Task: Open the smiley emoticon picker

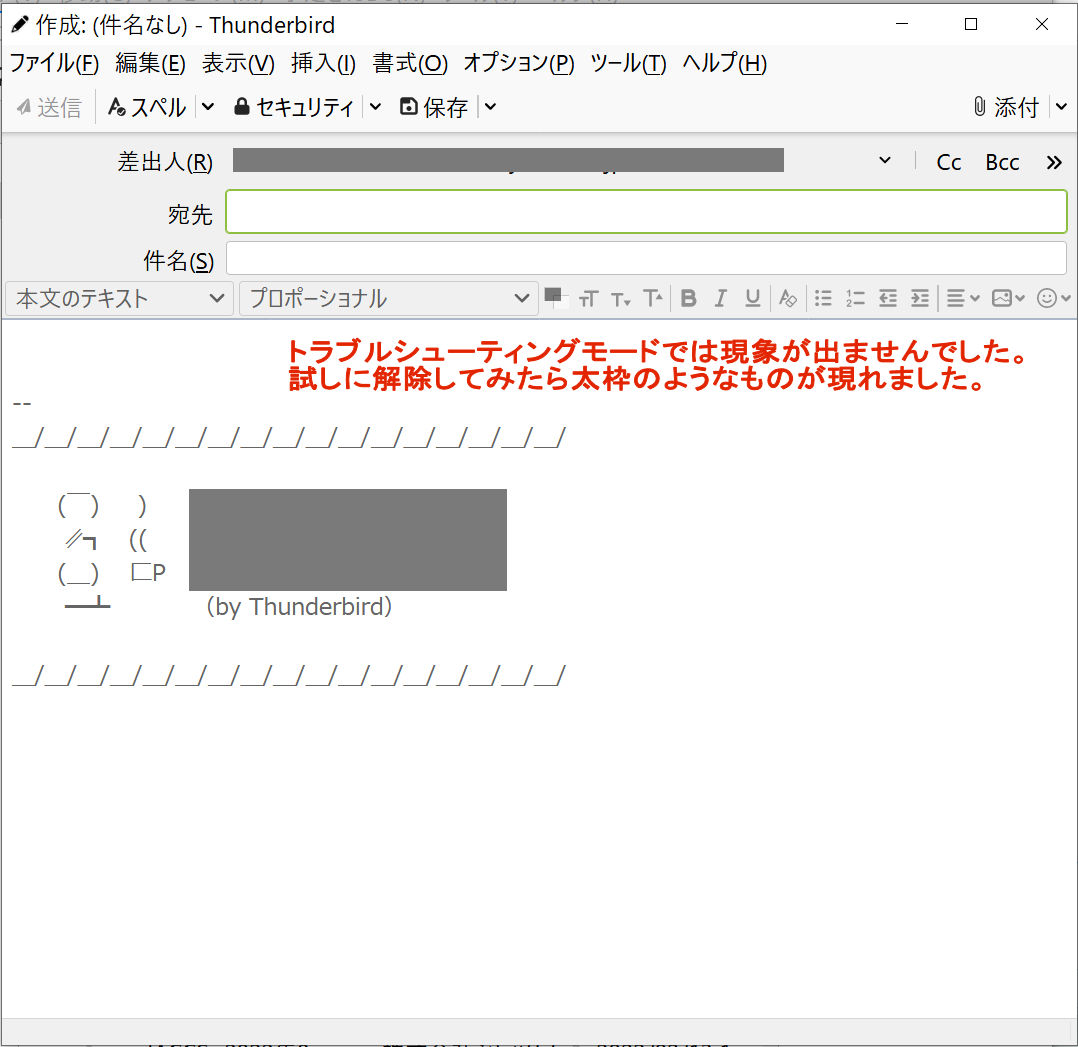Action: coord(1054,298)
